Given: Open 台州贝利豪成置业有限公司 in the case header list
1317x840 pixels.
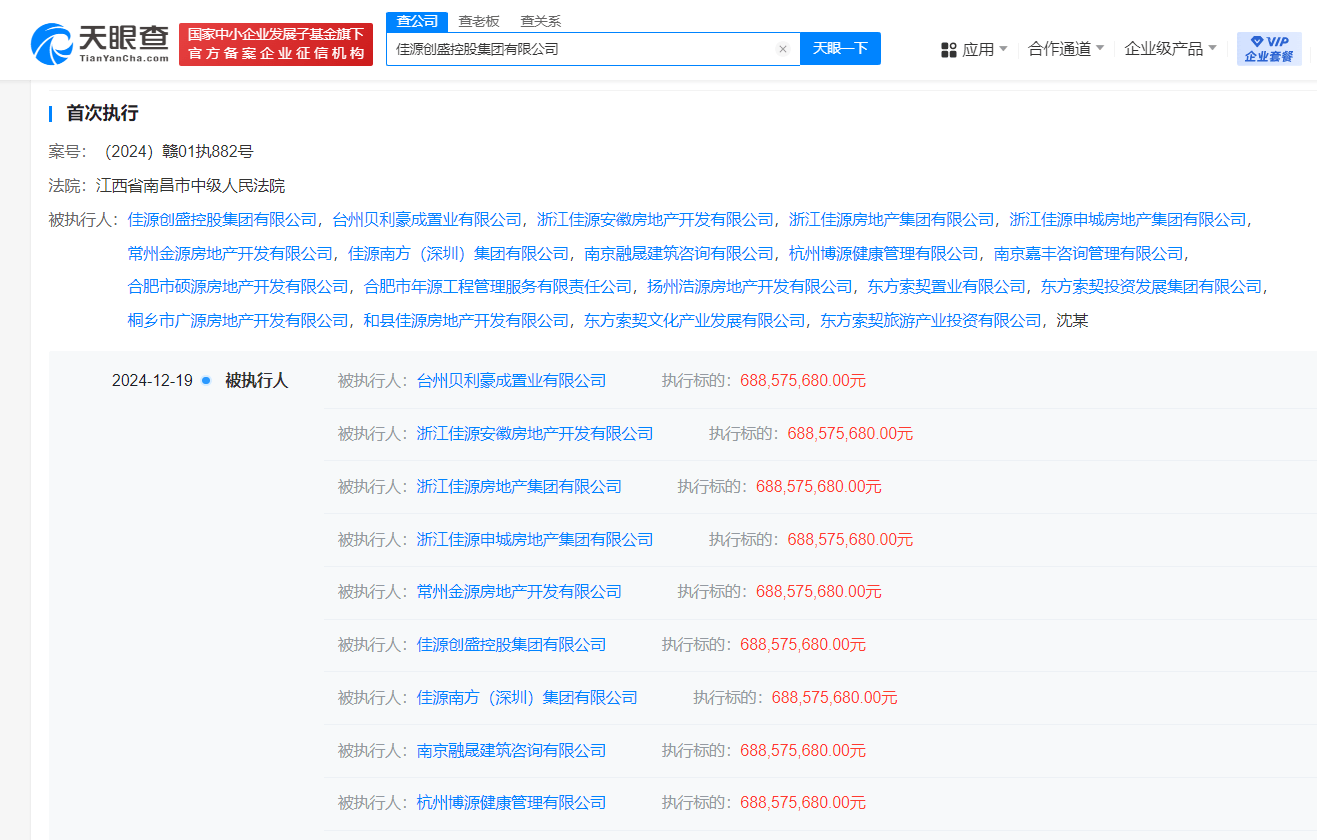Looking at the screenshot, I should click(x=427, y=219).
